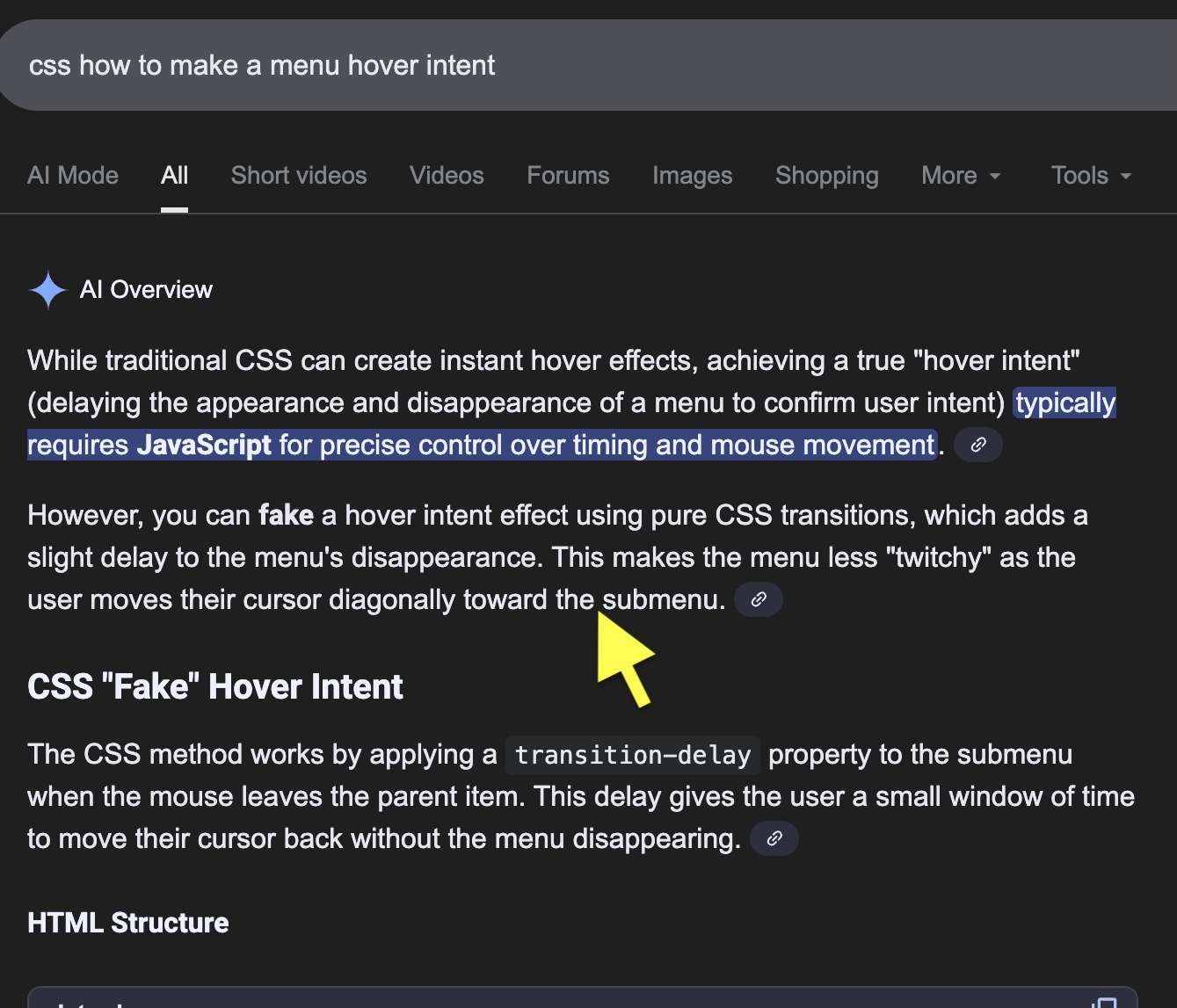Switch to the AI Mode tab
Viewport: 1177px width, 1008px height.
[73, 176]
